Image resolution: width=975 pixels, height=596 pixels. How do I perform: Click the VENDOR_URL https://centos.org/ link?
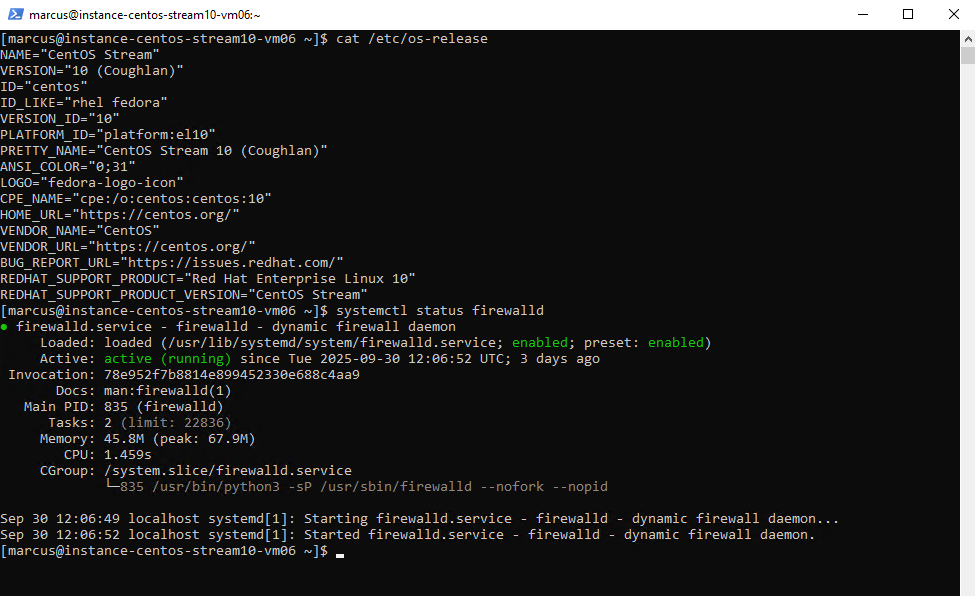tap(171, 246)
